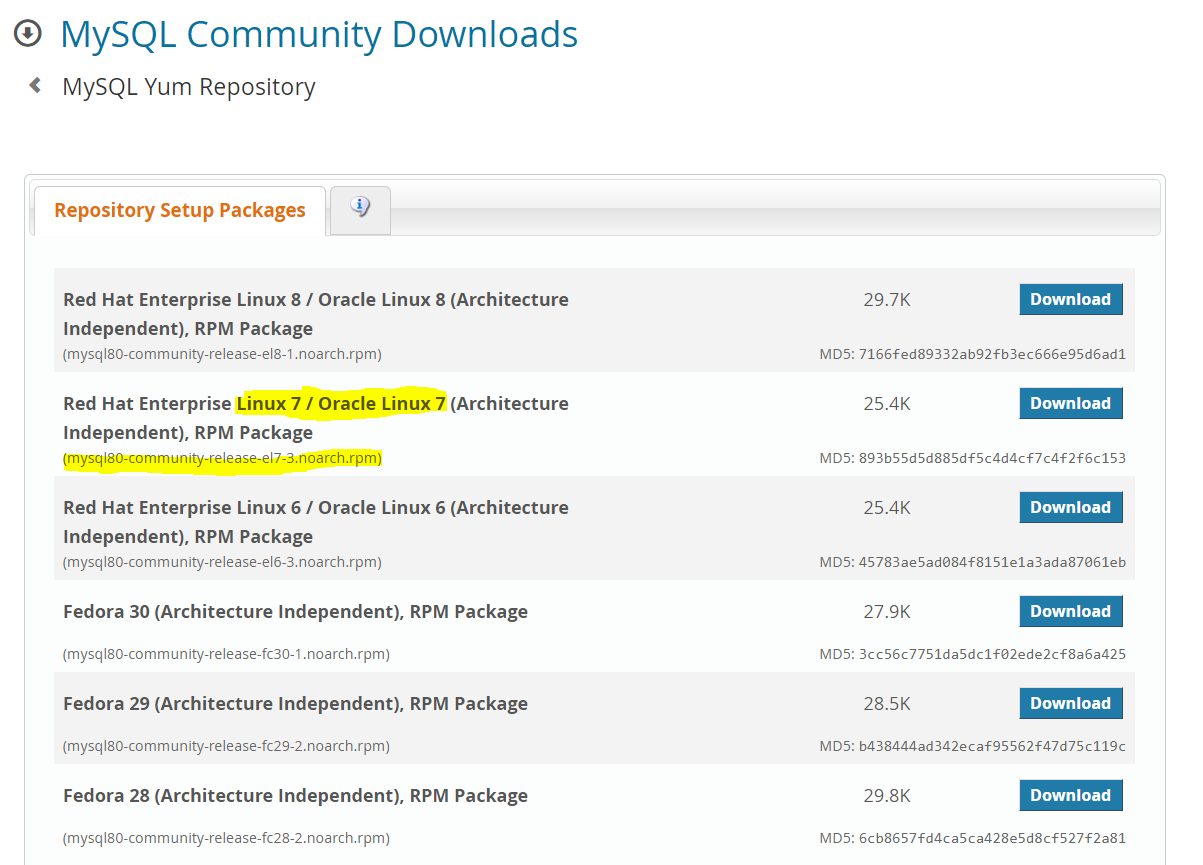Click MD5 hash 45783ae5ad084f8151e1a3ada87061eb
Image resolution: width=1203 pixels, height=865 pixels.
tap(992, 562)
